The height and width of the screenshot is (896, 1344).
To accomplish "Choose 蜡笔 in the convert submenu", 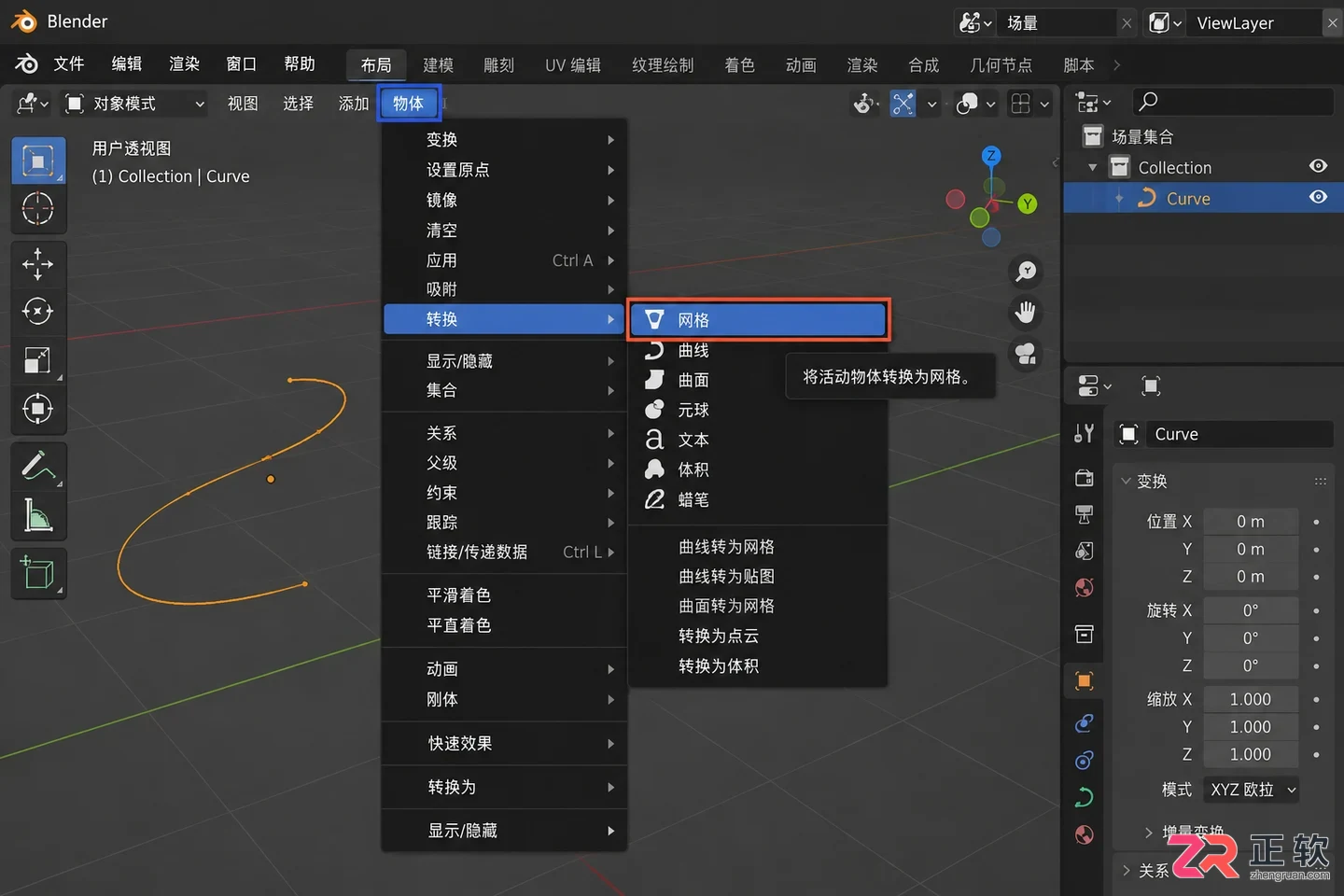I will 758,499.
